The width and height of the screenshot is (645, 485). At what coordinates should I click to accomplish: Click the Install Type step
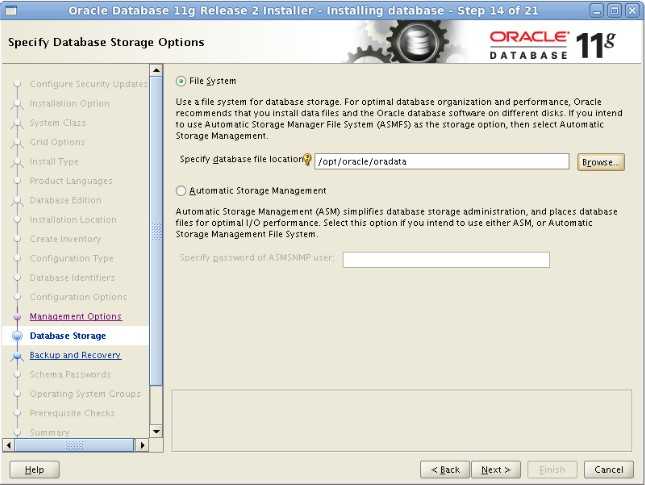tap(54, 162)
